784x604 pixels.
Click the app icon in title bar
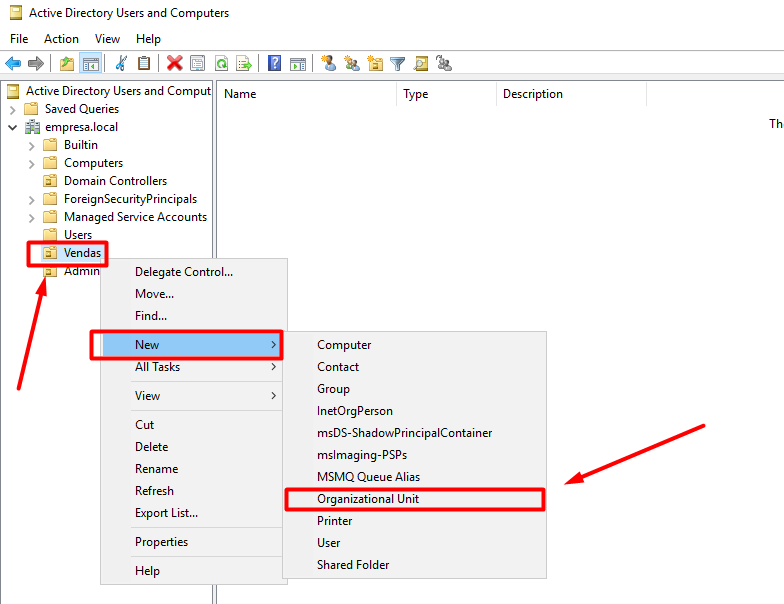(16, 12)
